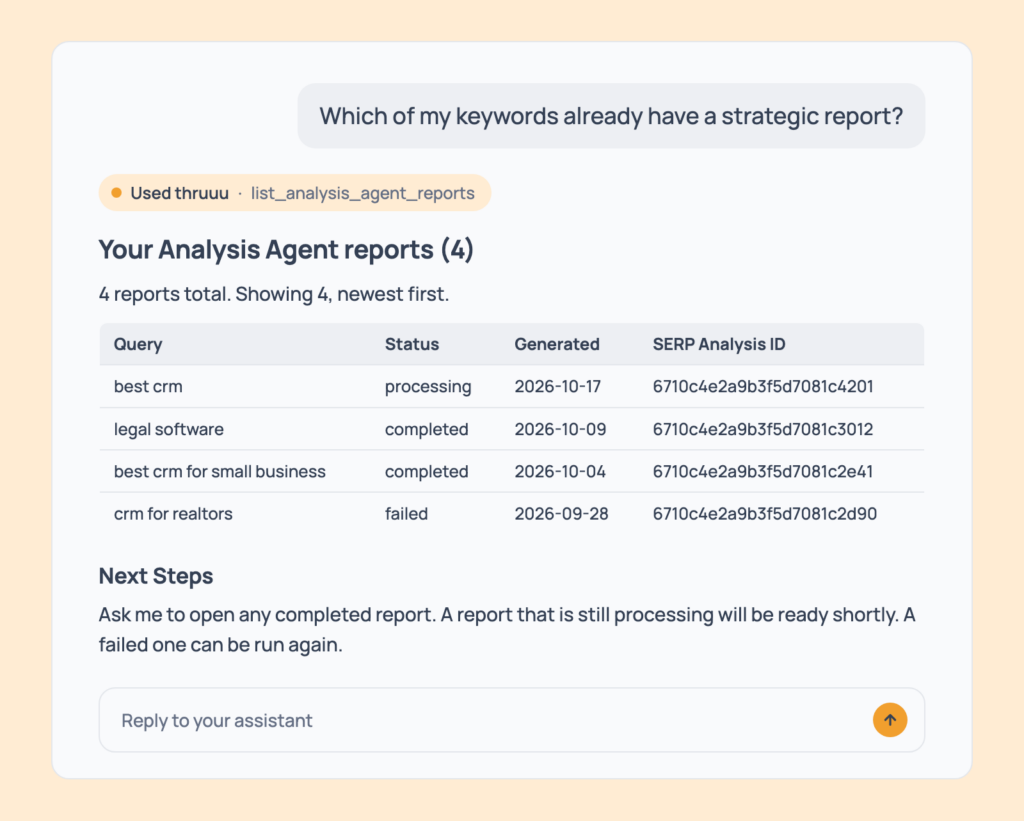The width and height of the screenshot is (1024, 821).
Task: Click the 'SERP Analysis ID' column header
Action: [x=718, y=344]
